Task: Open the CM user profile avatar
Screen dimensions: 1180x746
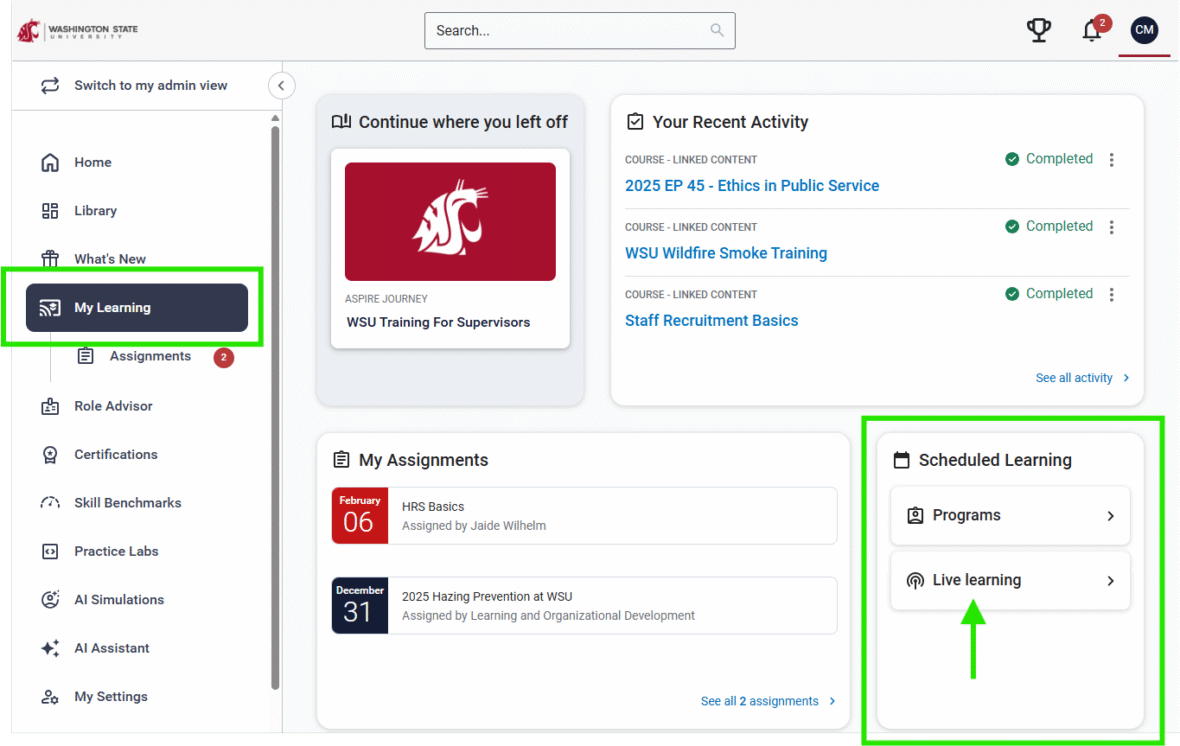Action: pos(1144,31)
